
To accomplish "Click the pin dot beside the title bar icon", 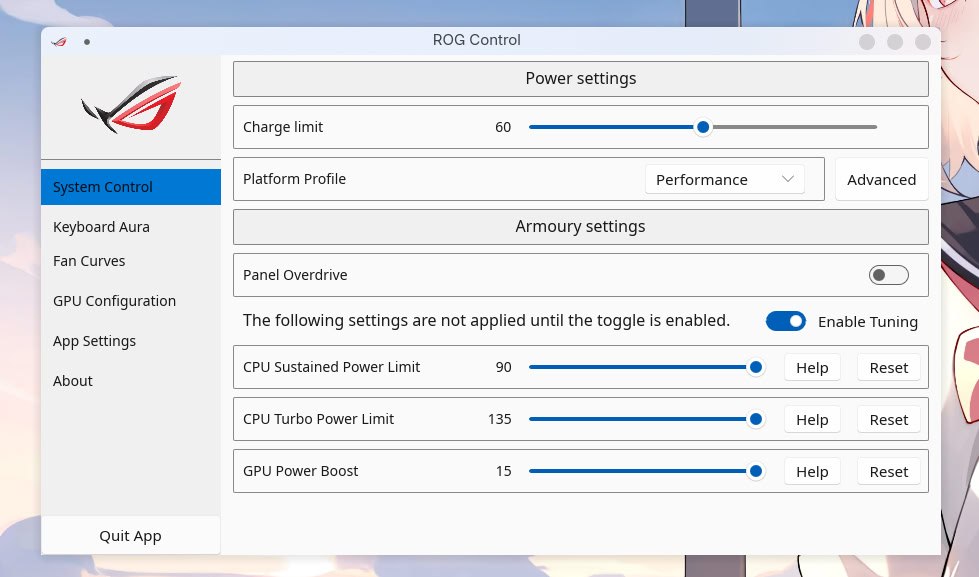I will pos(87,41).
